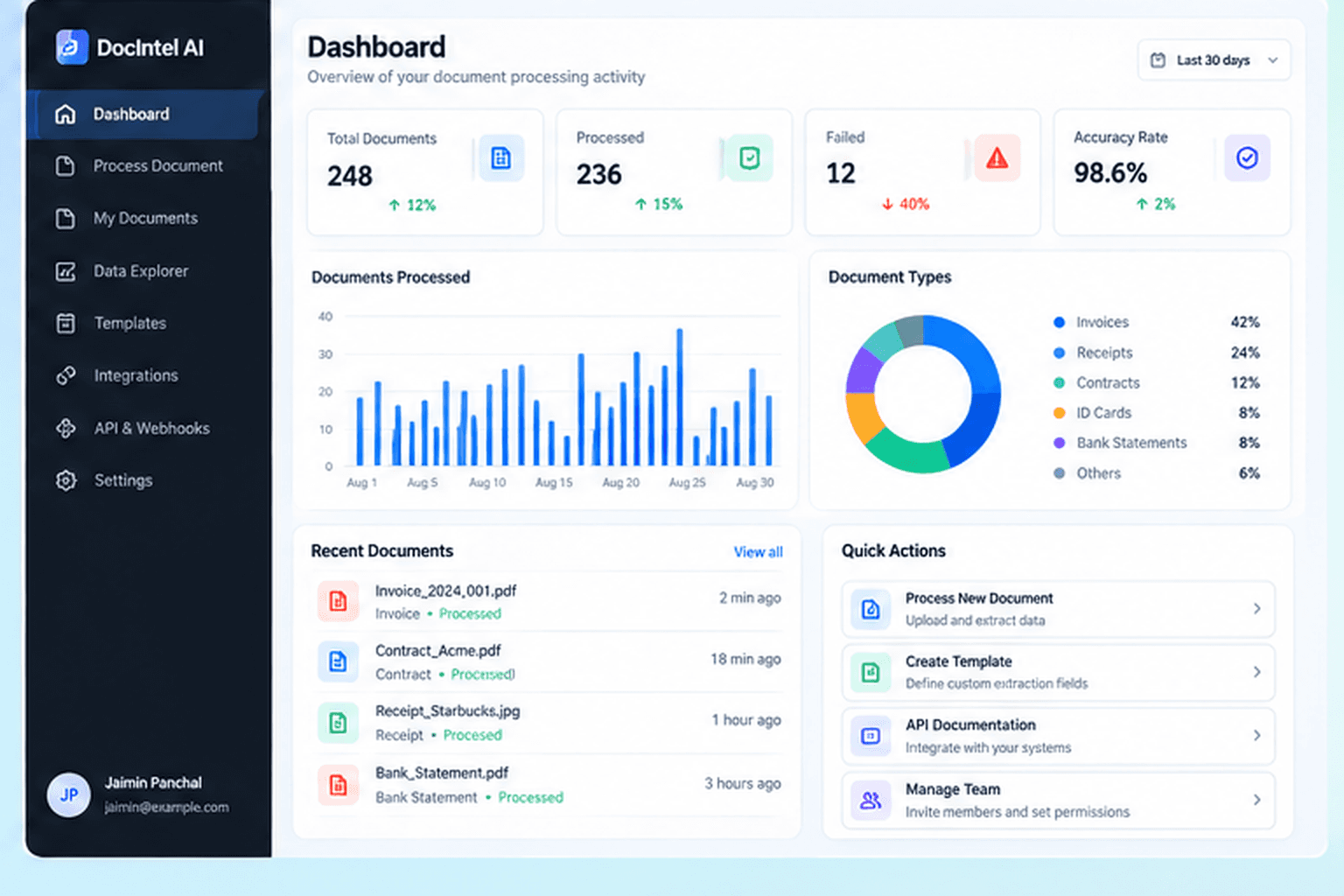Open the Settings menu item
This screenshot has height=896, width=1344.
coord(146,480)
